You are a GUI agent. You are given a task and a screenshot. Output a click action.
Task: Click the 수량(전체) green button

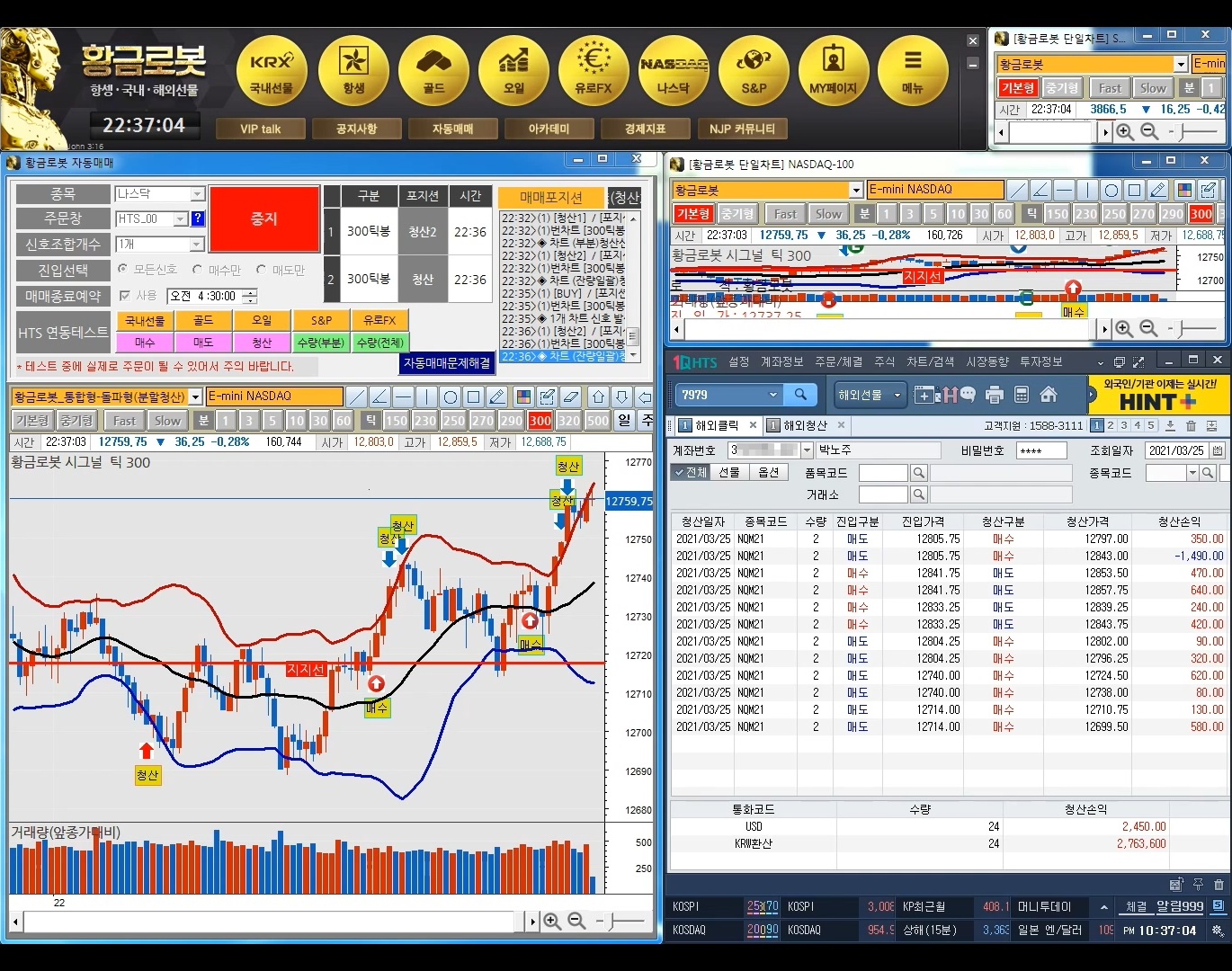[x=379, y=343]
